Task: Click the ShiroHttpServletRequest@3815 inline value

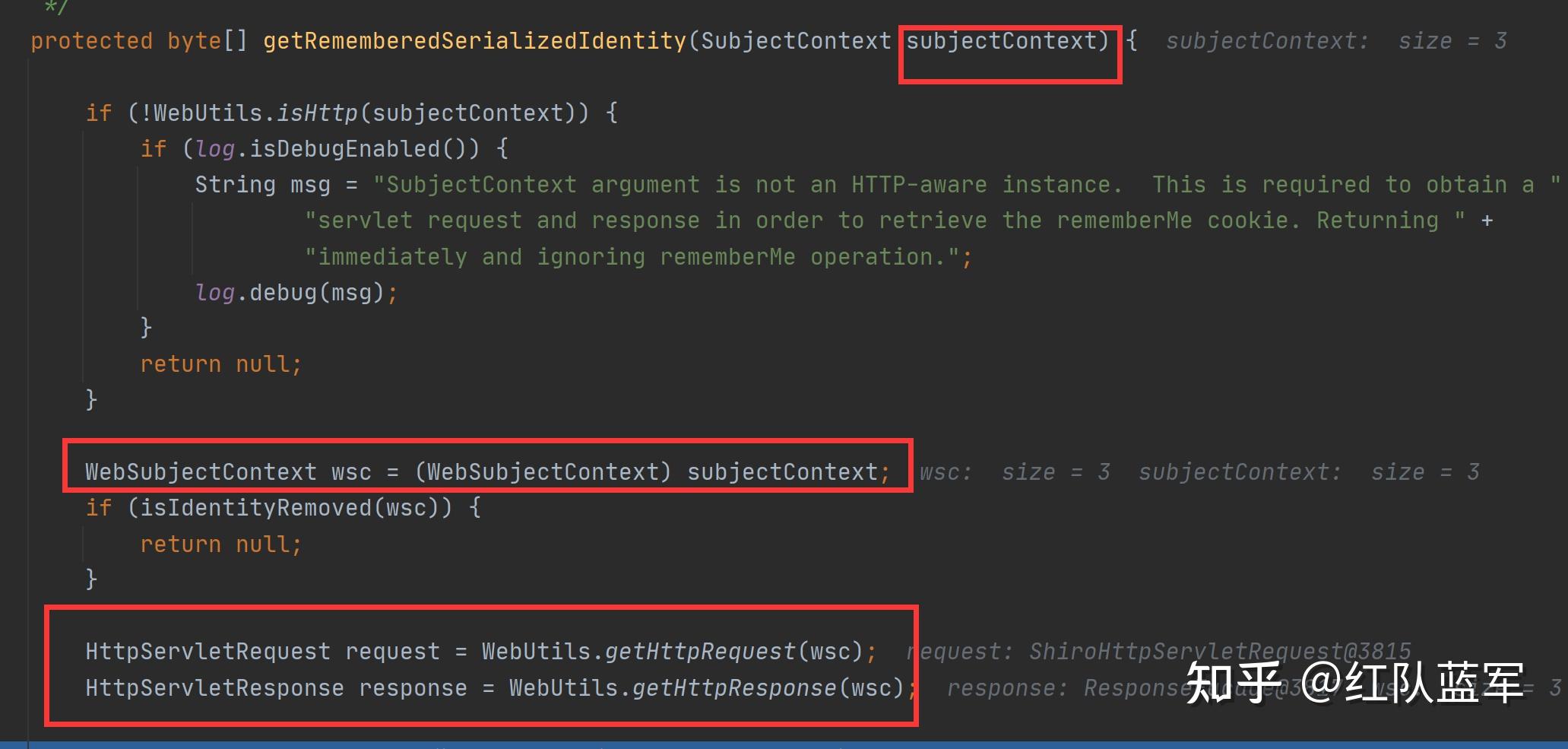Action: (x=1220, y=652)
